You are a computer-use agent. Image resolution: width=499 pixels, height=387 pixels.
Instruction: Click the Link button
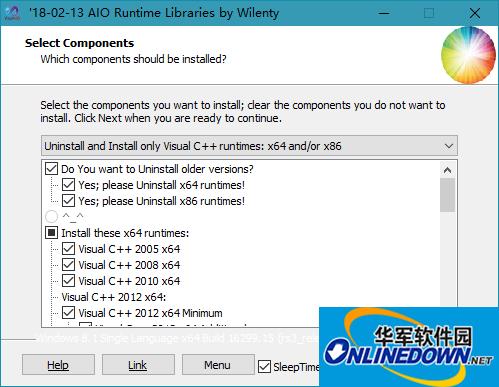pos(138,365)
